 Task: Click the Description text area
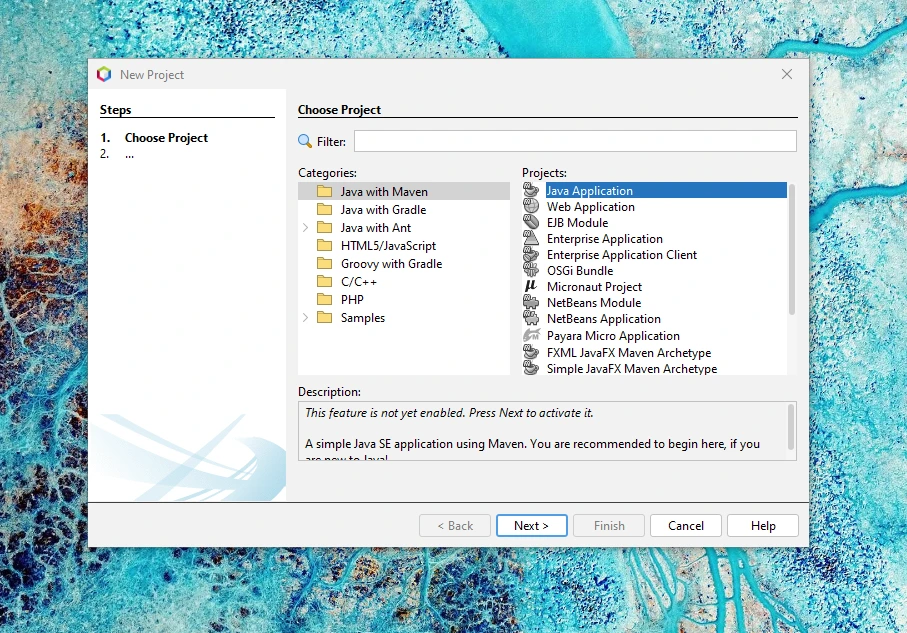point(543,431)
